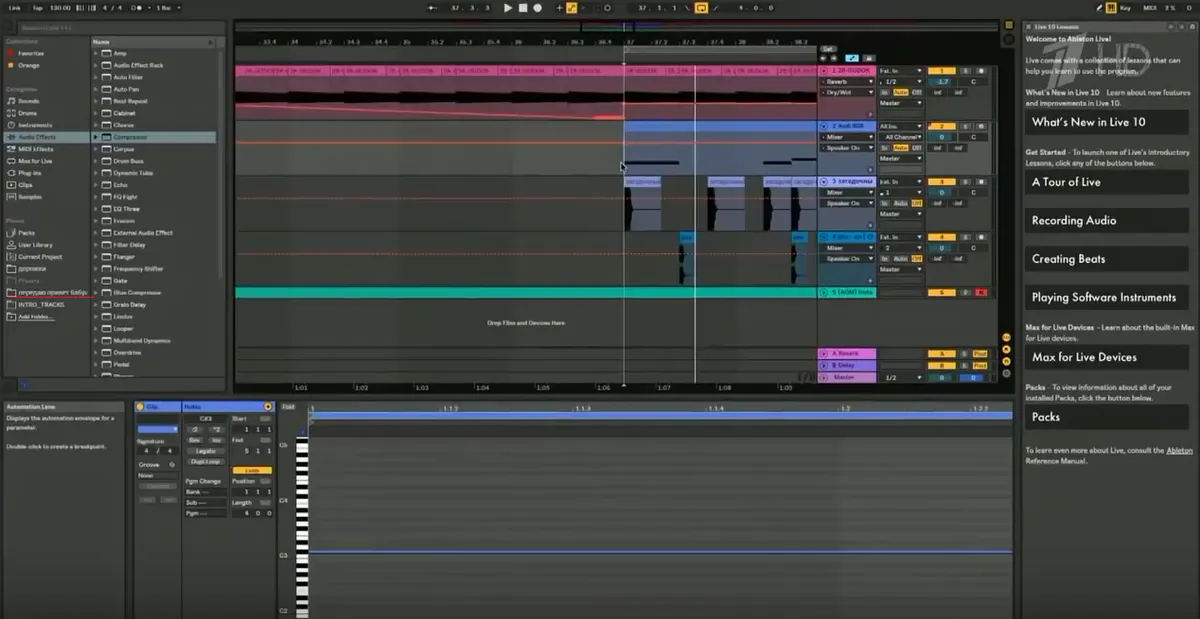
Task: Fold the 1 28-GUDOK track
Action: [x=824, y=71]
